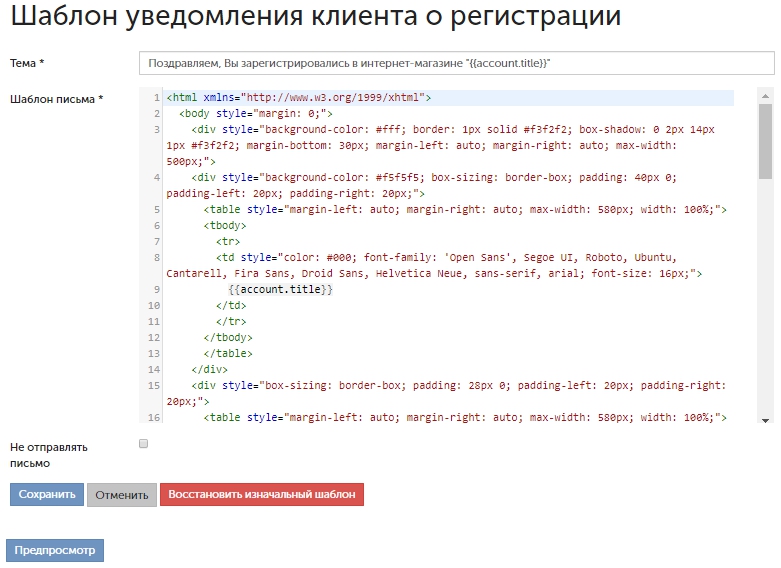The width and height of the screenshot is (781, 568).
Task: Click the code editor vertical scrollbar thumb
Action: 765,141
